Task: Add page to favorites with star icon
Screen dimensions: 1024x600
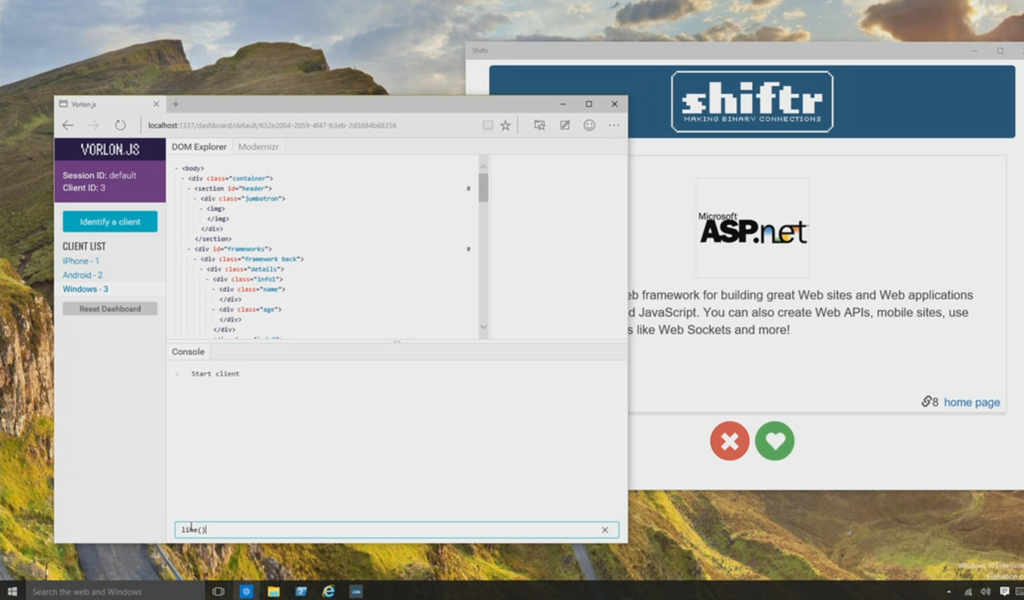Action: click(505, 125)
